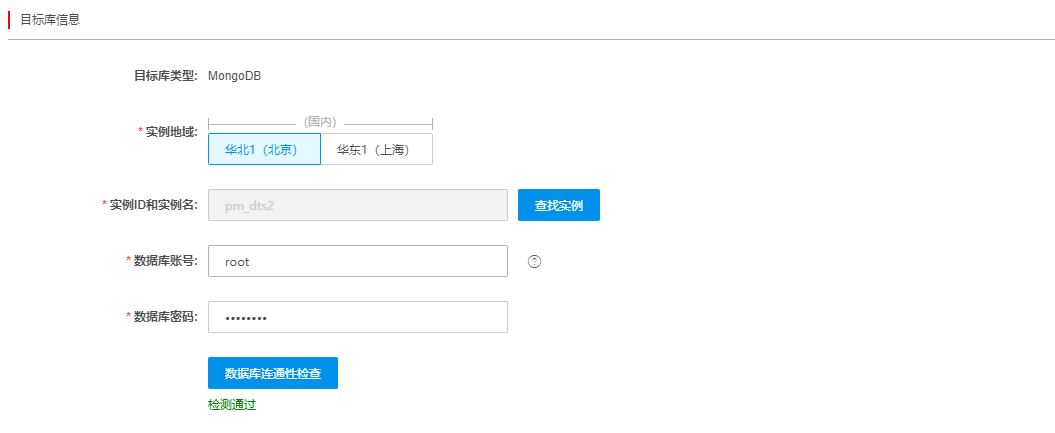Click the red bar beside 目标库信息
The image size is (1055, 433).
tap(9, 19)
